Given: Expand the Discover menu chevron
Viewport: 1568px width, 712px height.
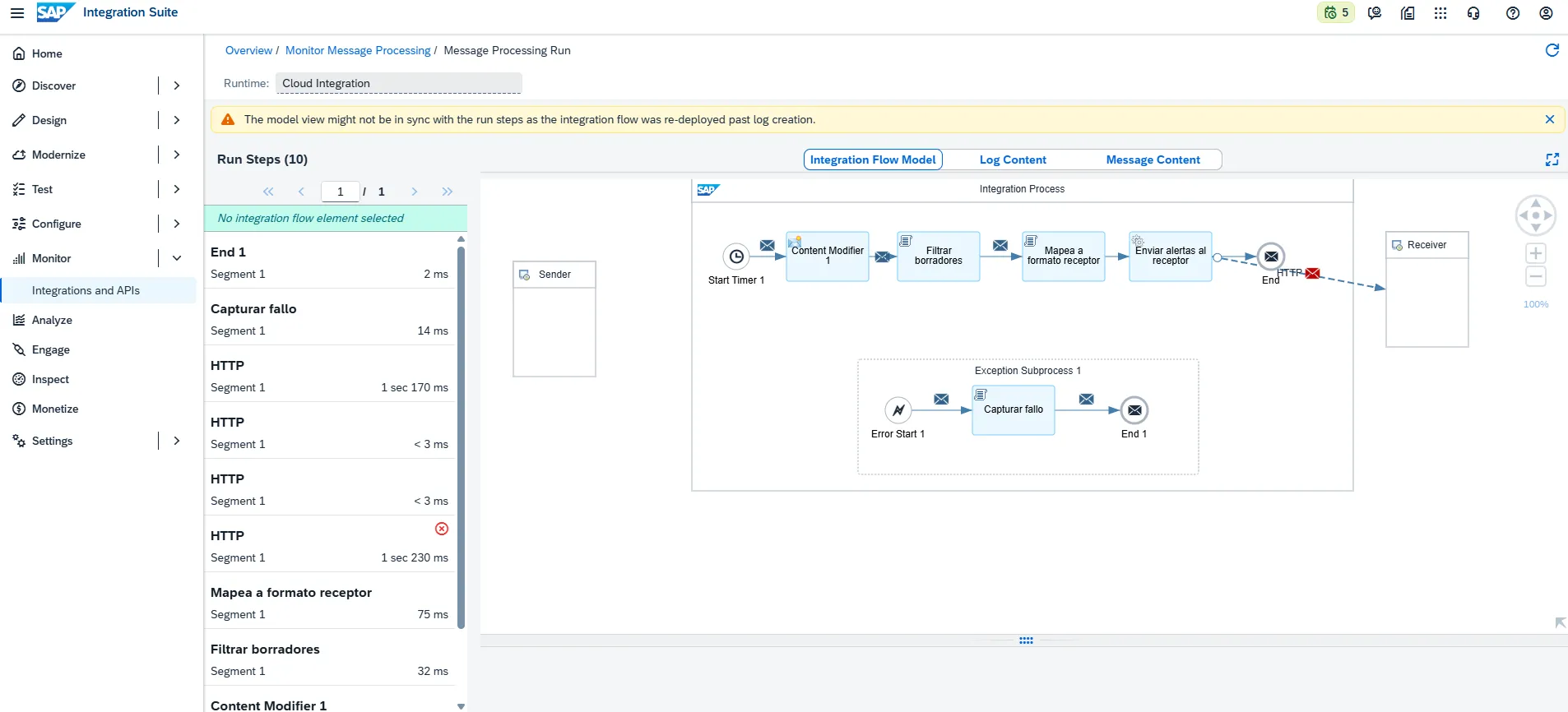Looking at the screenshot, I should pos(177,86).
